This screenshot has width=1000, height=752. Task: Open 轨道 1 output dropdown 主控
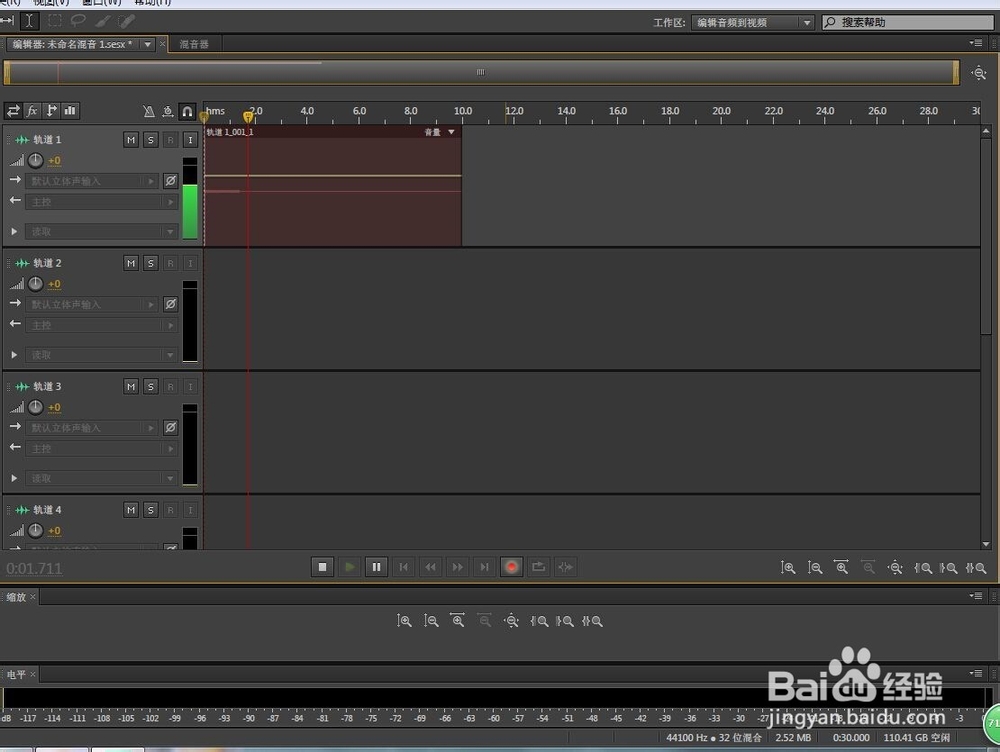(101, 202)
